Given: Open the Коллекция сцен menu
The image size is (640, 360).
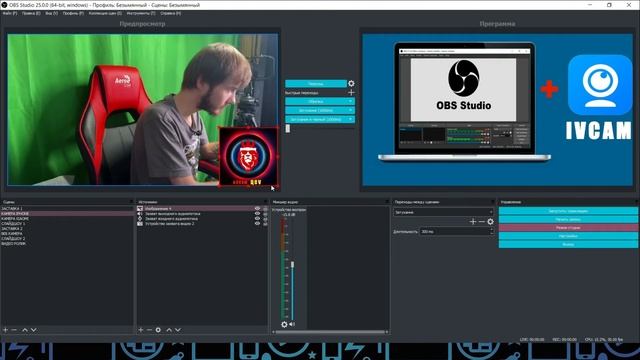Looking at the screenshot, I should pos(105,13).
